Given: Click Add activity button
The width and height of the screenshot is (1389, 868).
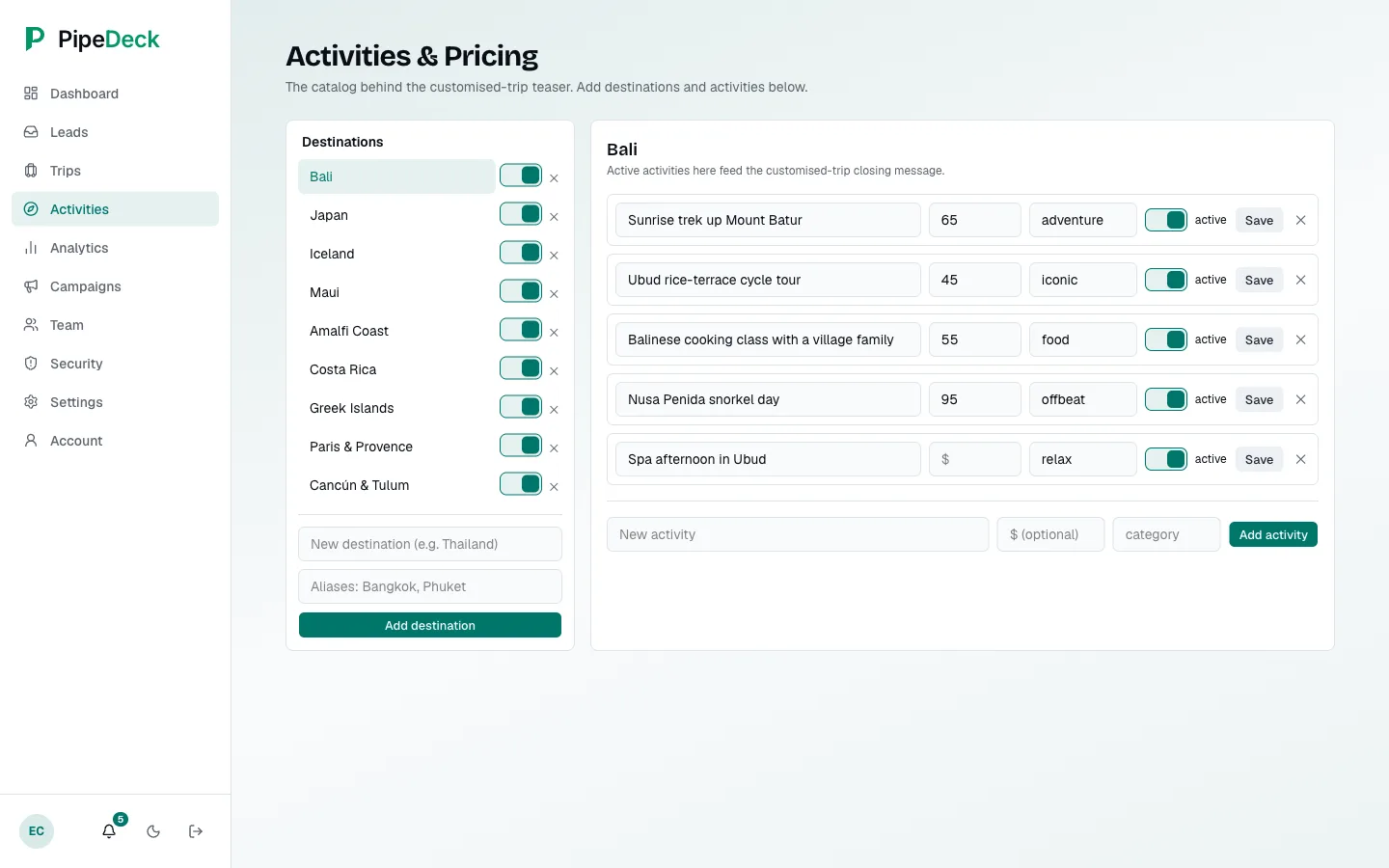Looking at the screenshot, I should 1273,534.
